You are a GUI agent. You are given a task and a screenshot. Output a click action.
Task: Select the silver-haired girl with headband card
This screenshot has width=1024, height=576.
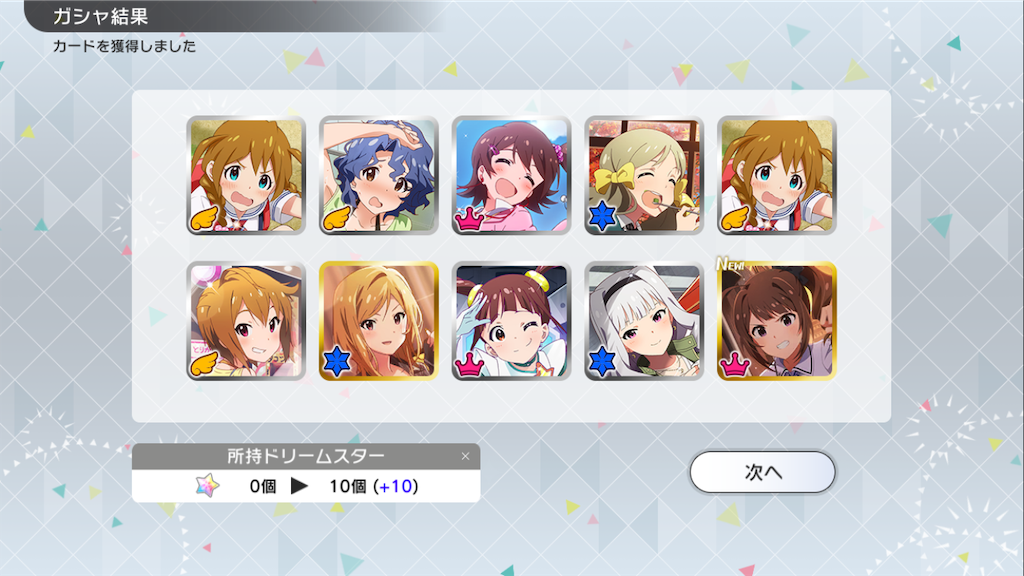[x=644, y=321]
